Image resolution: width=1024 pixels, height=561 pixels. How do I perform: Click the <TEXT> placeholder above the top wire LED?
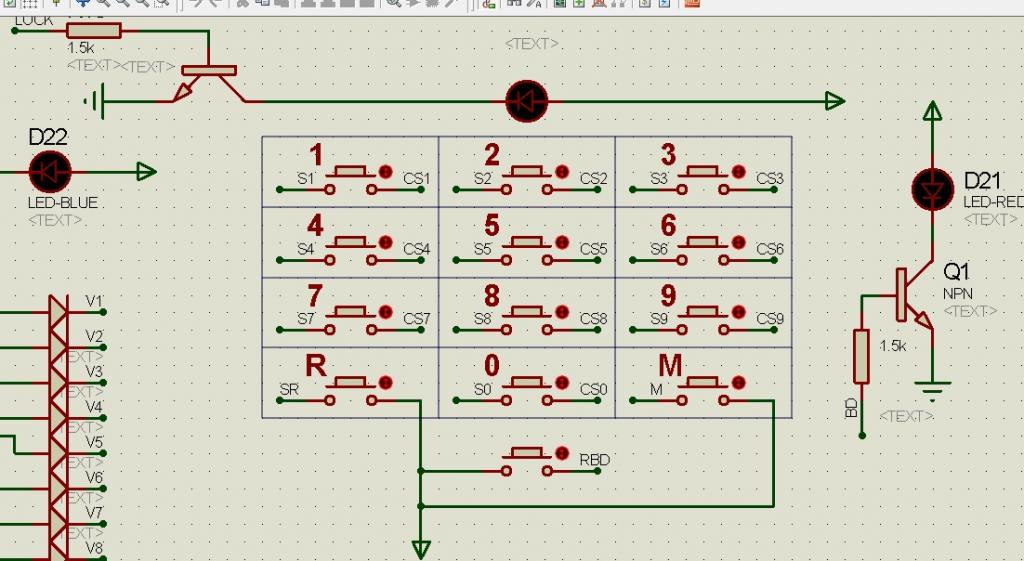click(x=532, y=44)
